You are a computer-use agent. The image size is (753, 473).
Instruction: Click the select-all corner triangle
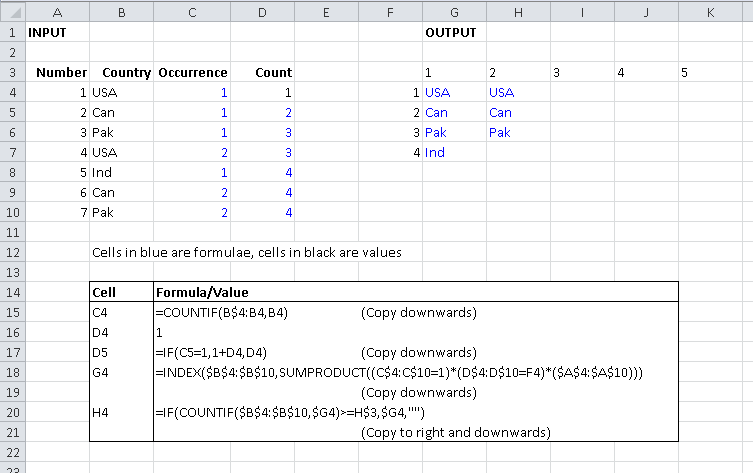point(13,12)
